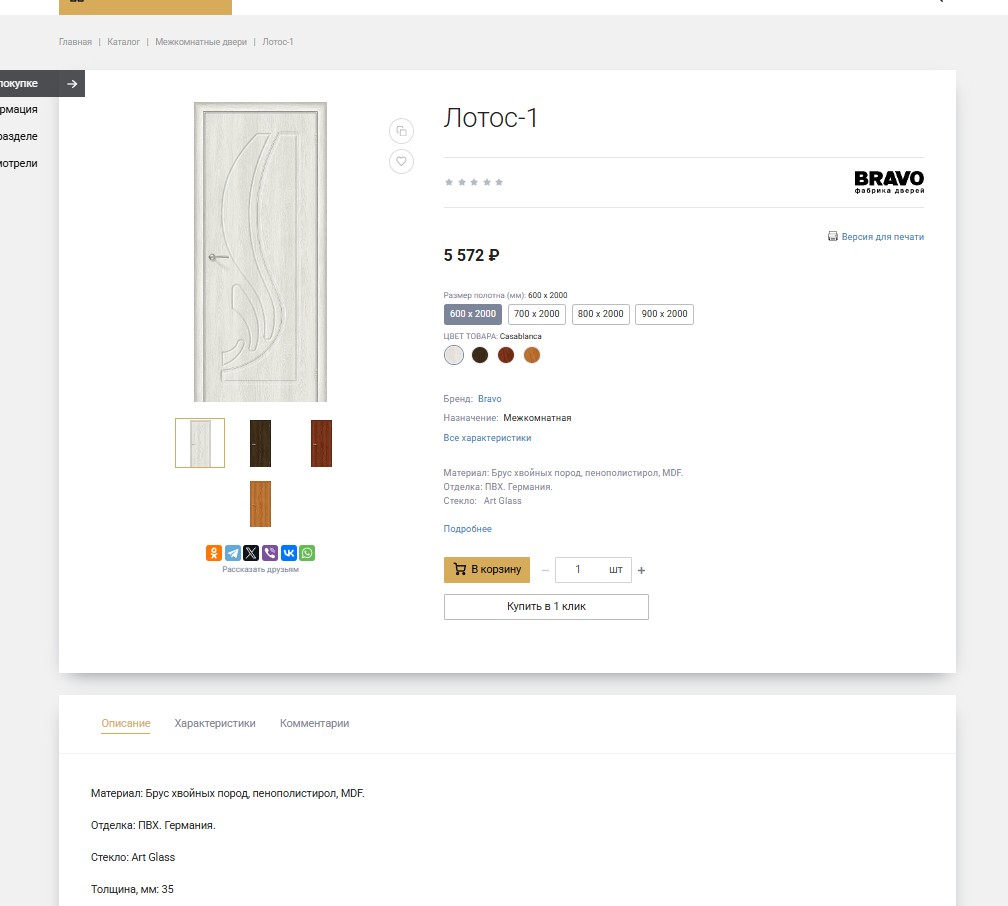Expand 'Подробнее' description link
This screenshot has height=906, width=1008.
[467, 529]
